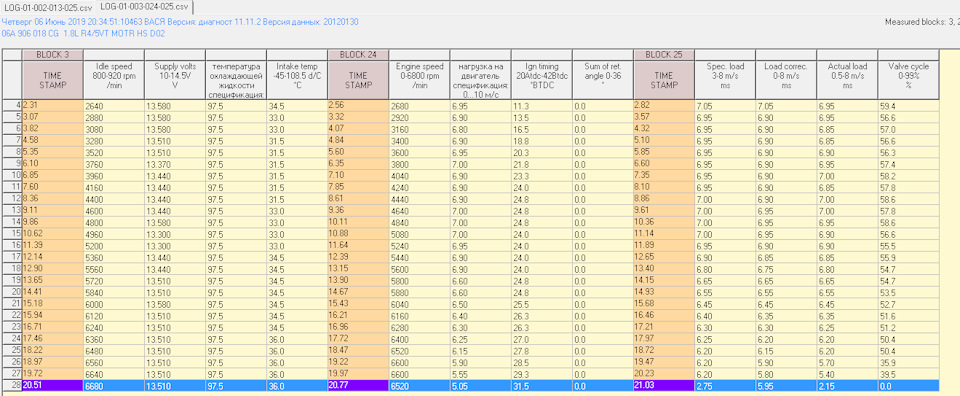Click the supply volts cell 13.370
This screenshot has height=396, width=960.
pyautogui.click(x=174, y=164)
